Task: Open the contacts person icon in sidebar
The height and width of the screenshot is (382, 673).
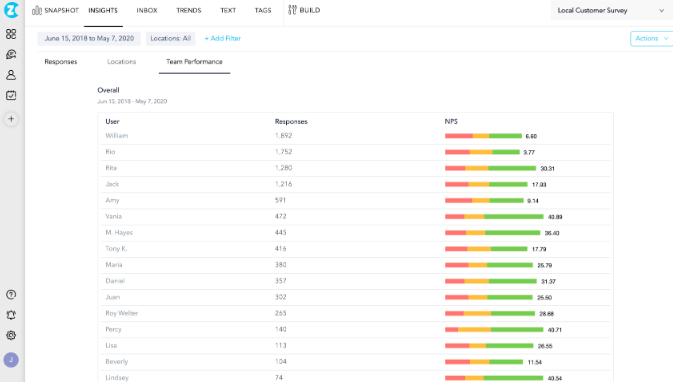Action: [11, 75]
